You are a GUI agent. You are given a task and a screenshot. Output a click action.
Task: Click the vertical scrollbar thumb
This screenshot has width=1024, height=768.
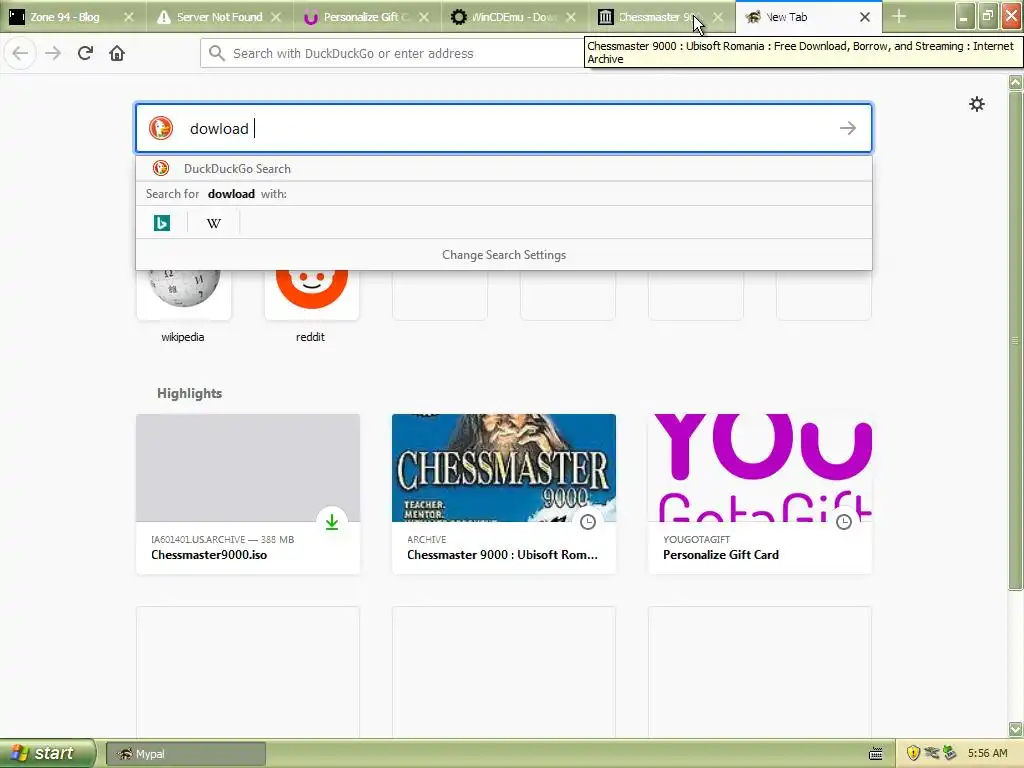pos(1016,340)
